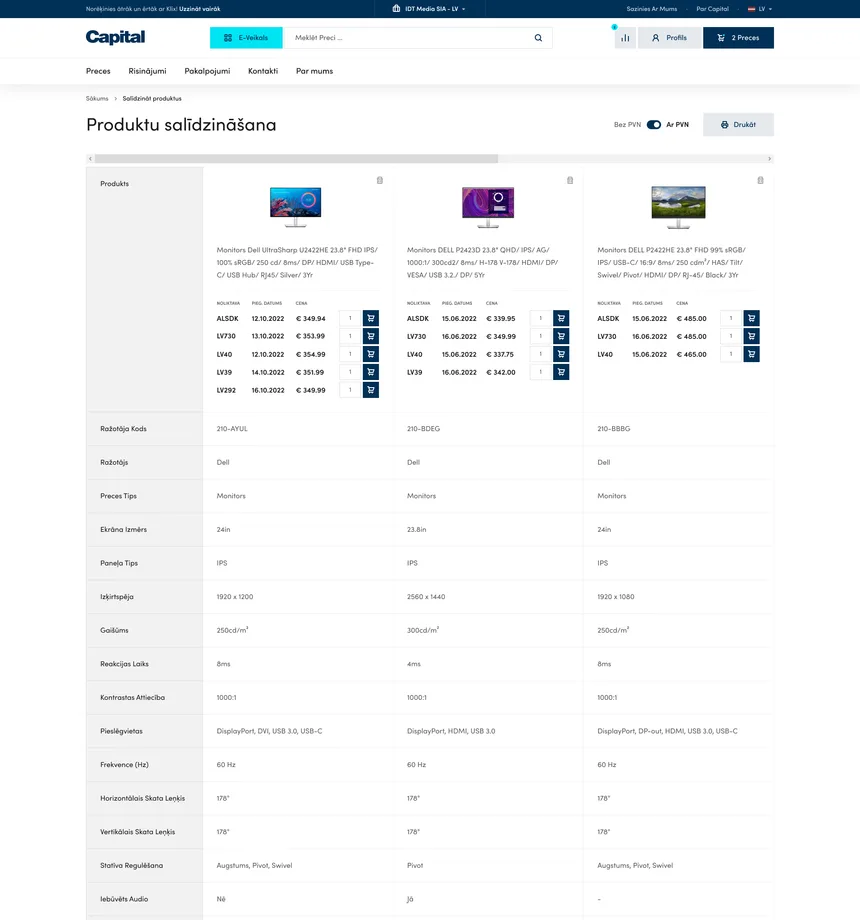This screenshot has width=860, height=920.
Task: Open the comparison chart icon in header
Action: [625, 38]
